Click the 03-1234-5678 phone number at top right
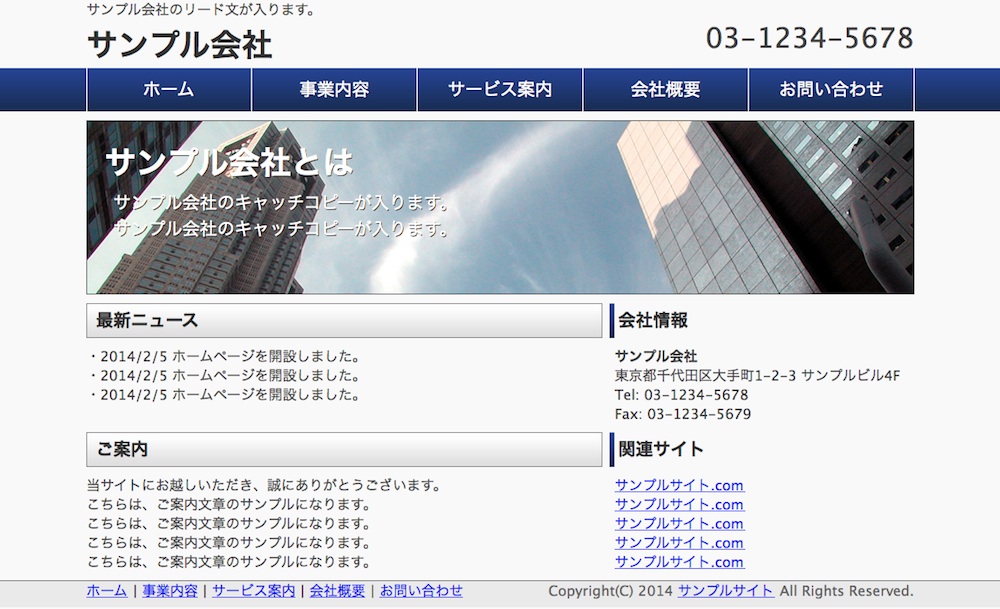Viewport: 1000px width, 609px height. (809, 38)
